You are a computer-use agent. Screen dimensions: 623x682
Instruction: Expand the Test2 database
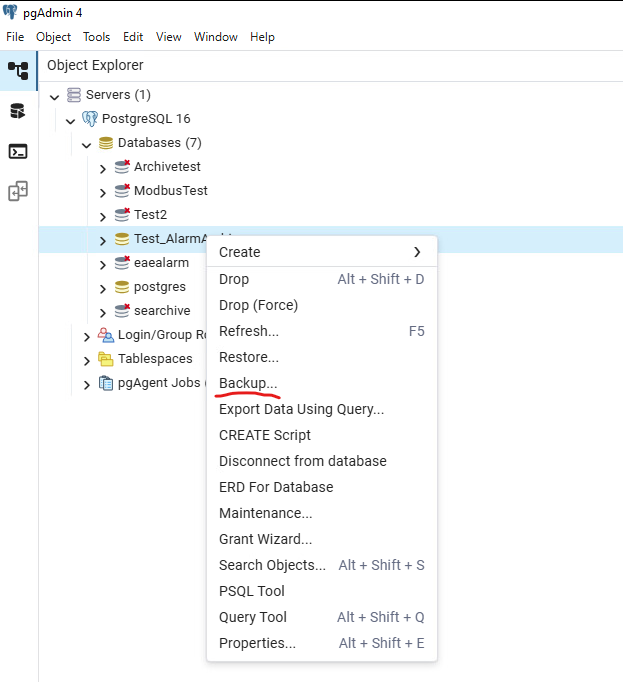103,217
